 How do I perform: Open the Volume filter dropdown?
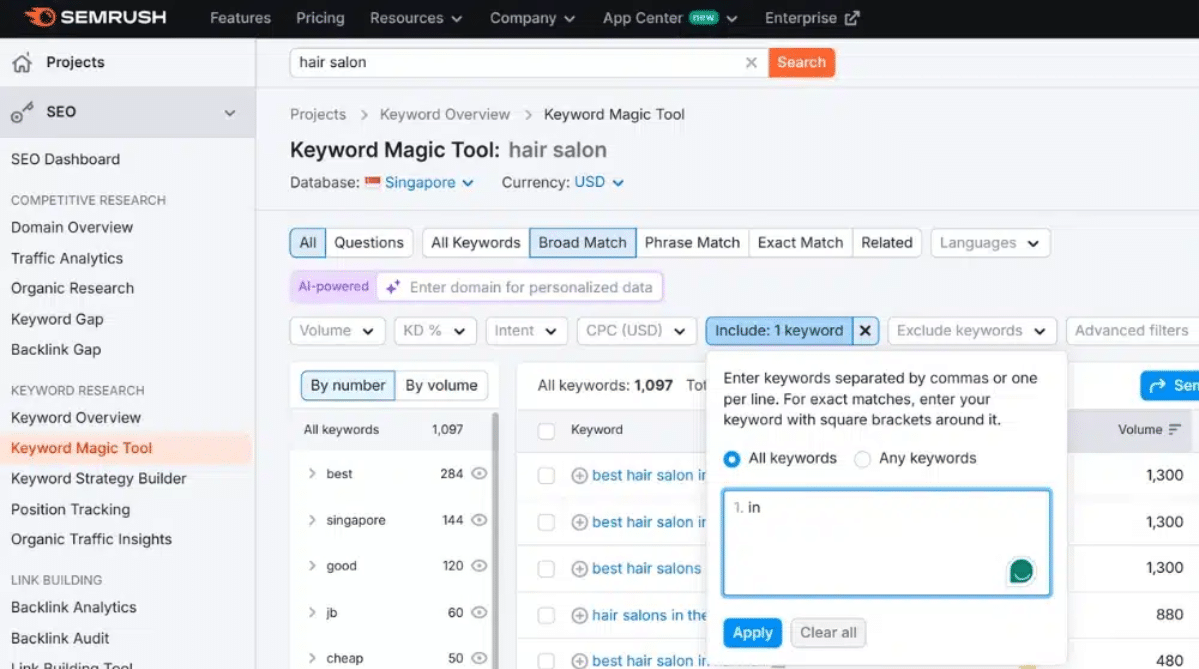337,331
